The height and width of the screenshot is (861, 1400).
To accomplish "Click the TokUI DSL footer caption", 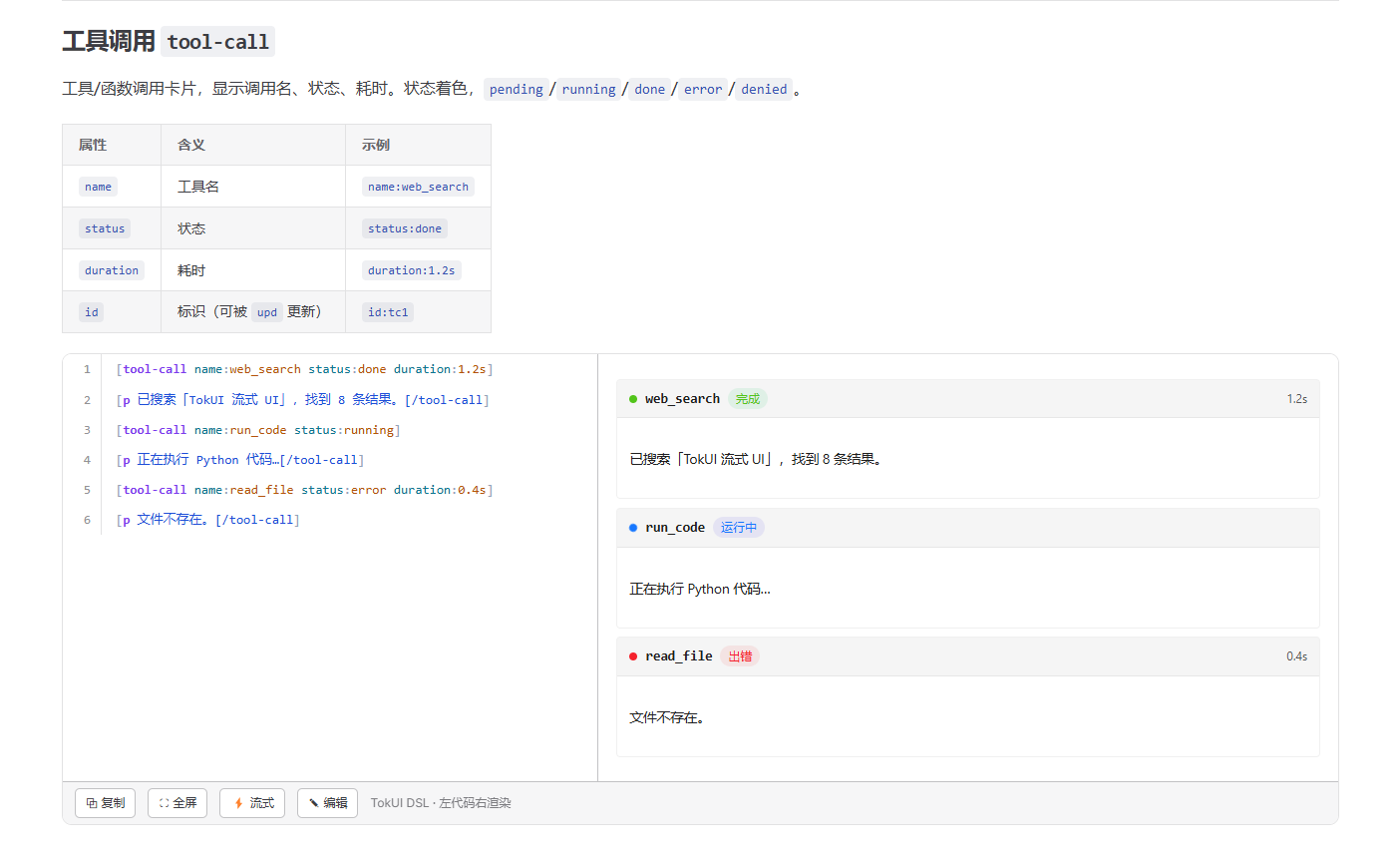I will click(x=441, y=803).
